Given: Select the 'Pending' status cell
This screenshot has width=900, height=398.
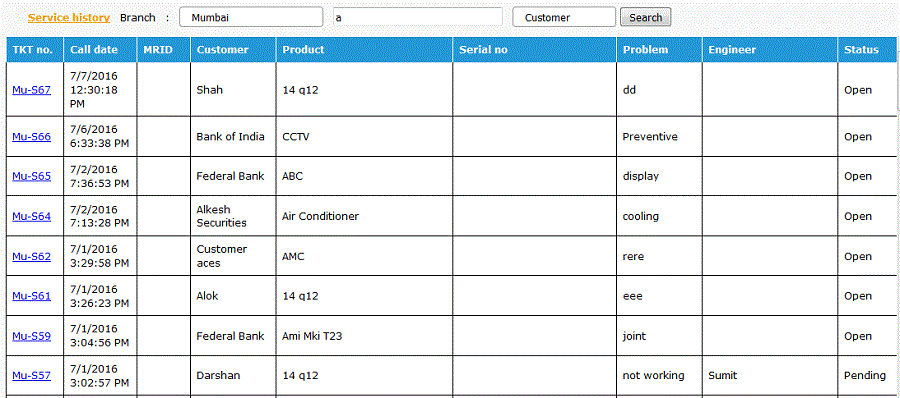Looking at the screenshot, I should [x=867, y=376].
